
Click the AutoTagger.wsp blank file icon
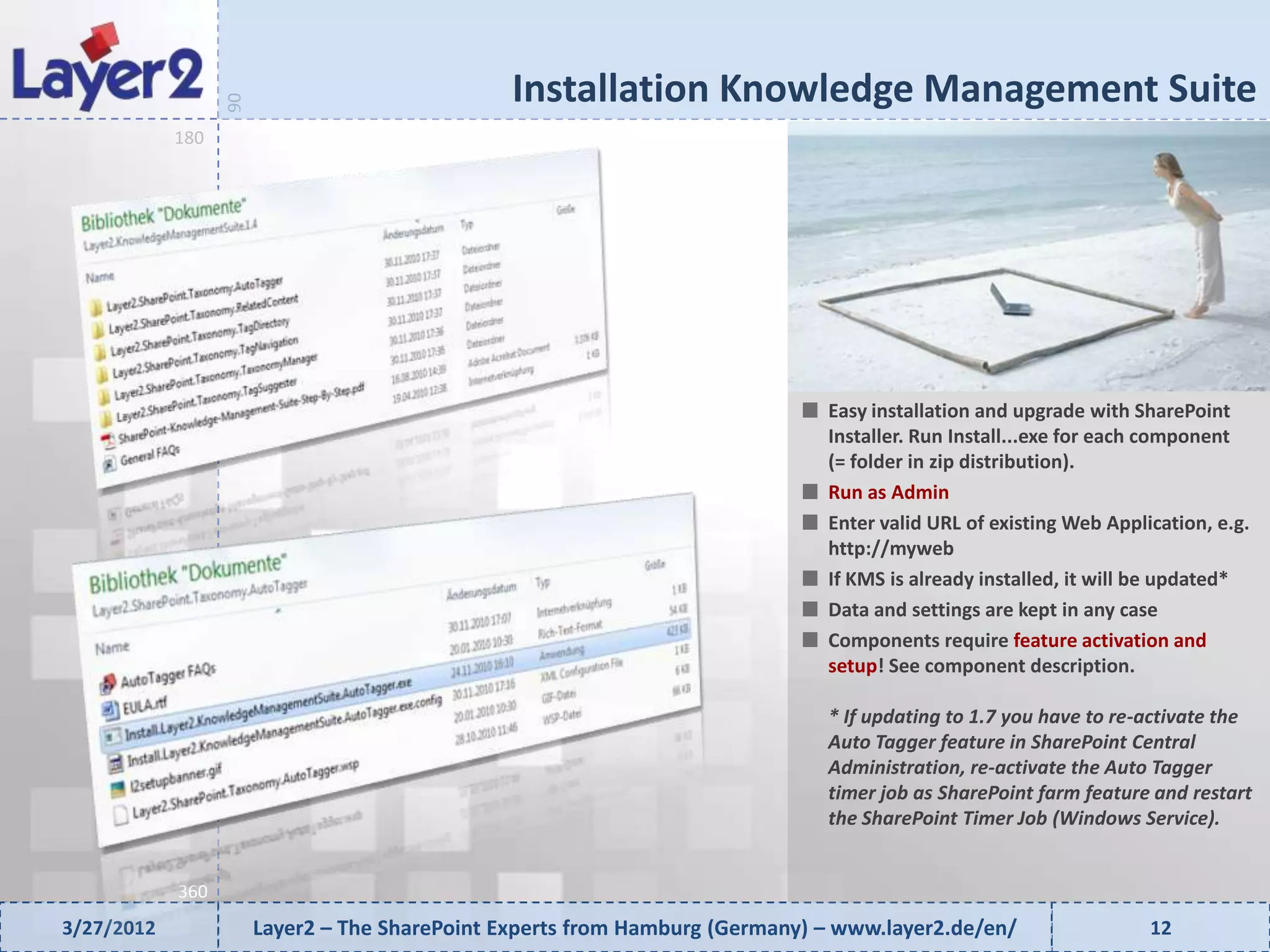(122, 814)
